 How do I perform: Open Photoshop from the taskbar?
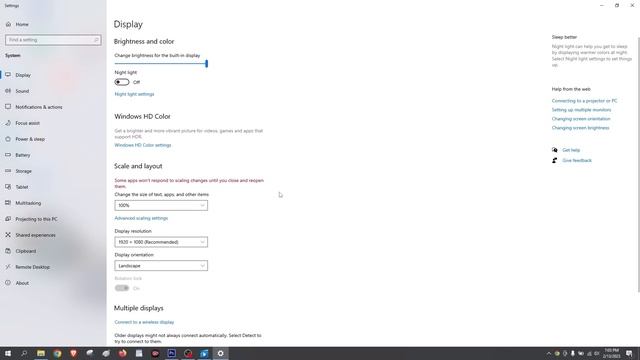click(171, 353)
